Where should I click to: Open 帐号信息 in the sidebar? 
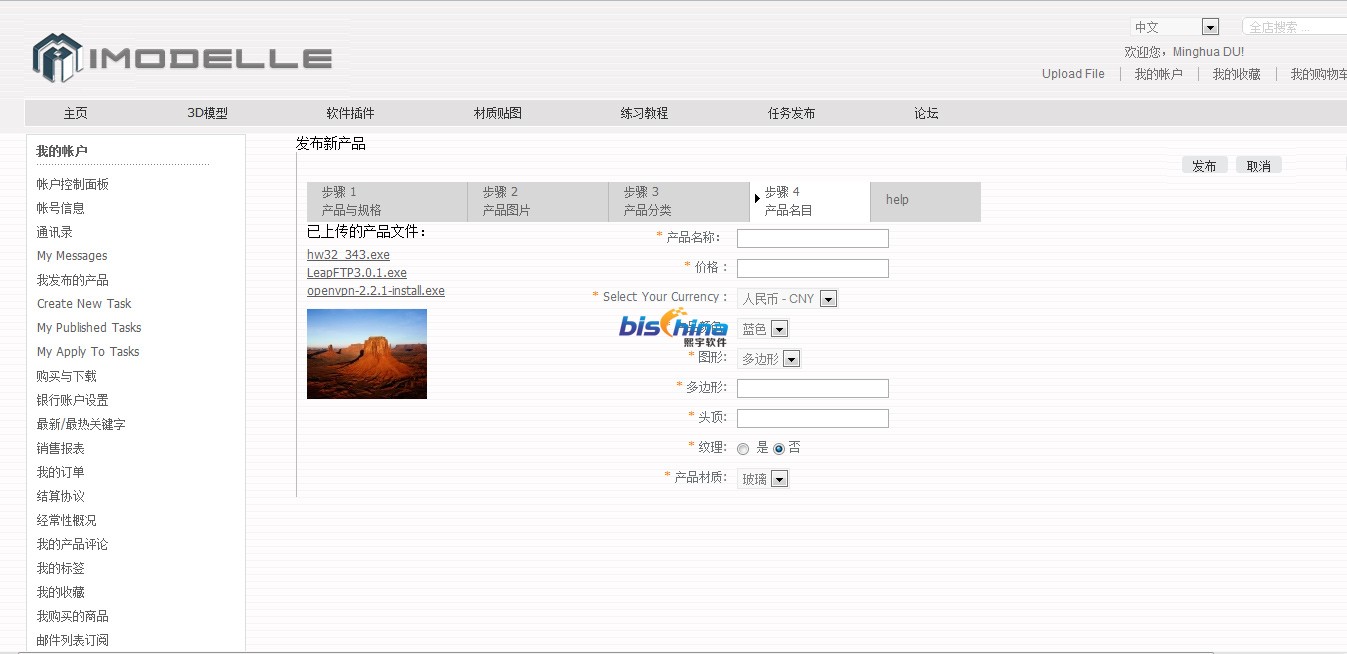point(61,208)
